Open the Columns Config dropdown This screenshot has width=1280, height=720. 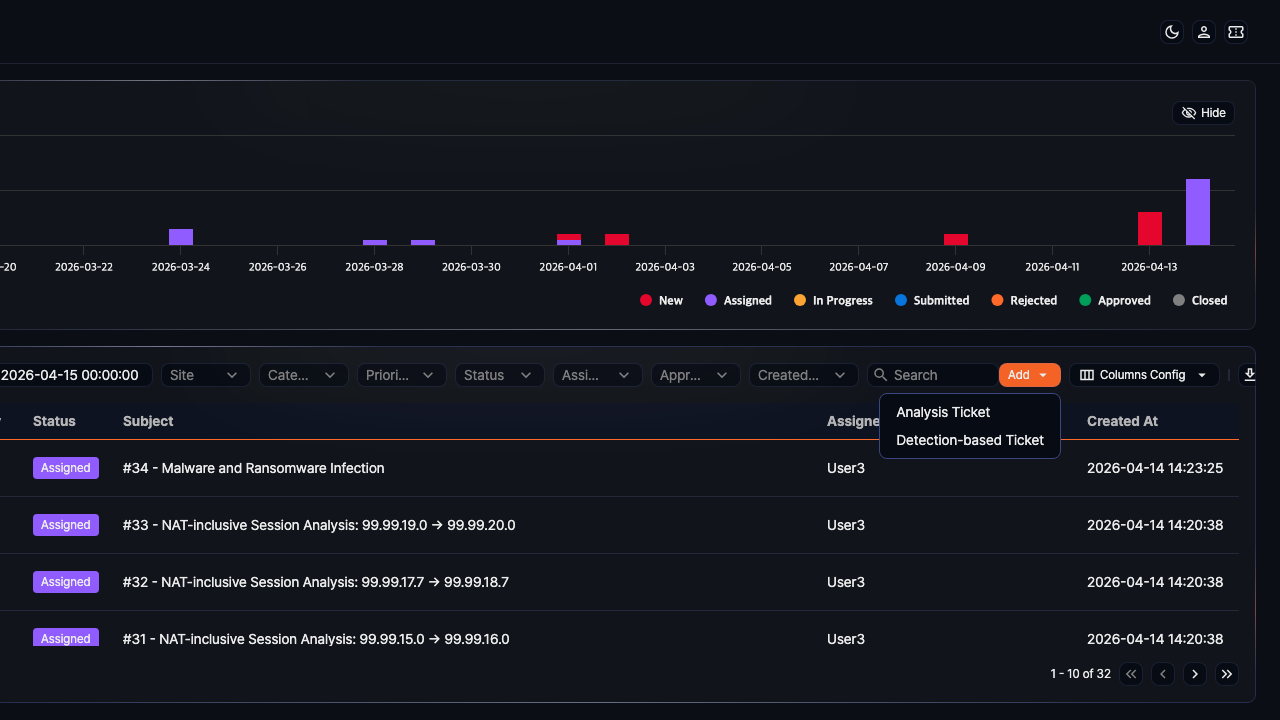[1143, 375]
